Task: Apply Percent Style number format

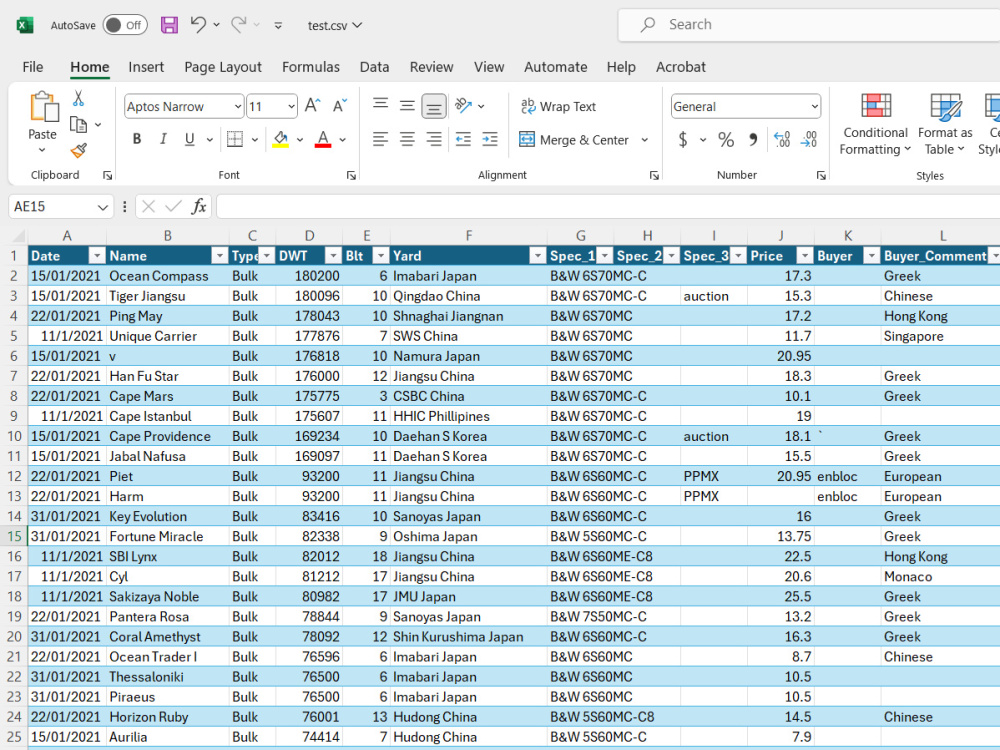Action: tap(726, 140)
